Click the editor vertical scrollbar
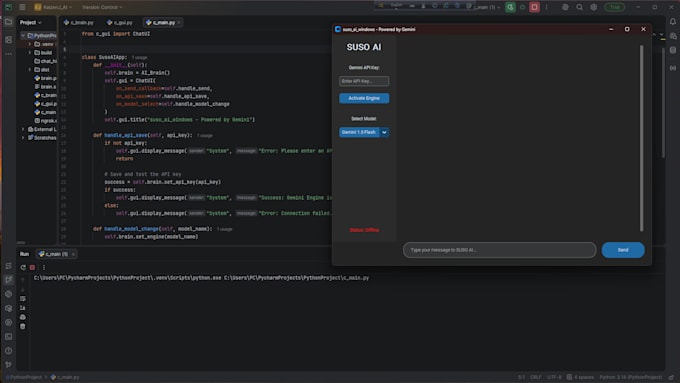The width and height of the screenshot is (680, 383). 663,102
